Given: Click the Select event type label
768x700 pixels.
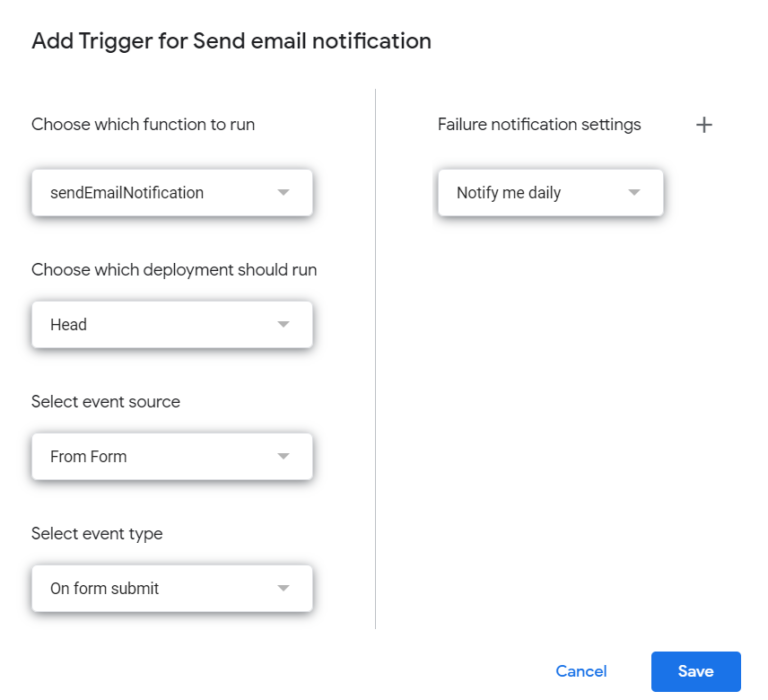Looking at the screenshot, I should click(97, 534).
